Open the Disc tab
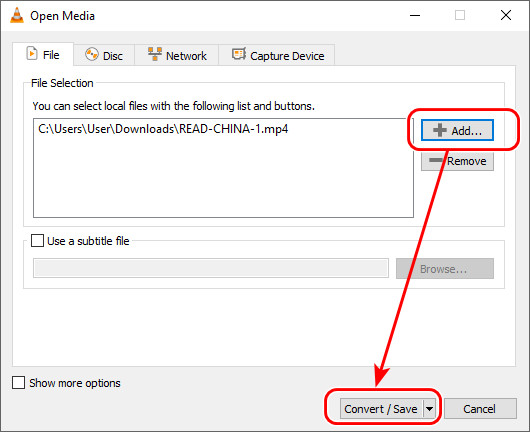 (104, 55)
